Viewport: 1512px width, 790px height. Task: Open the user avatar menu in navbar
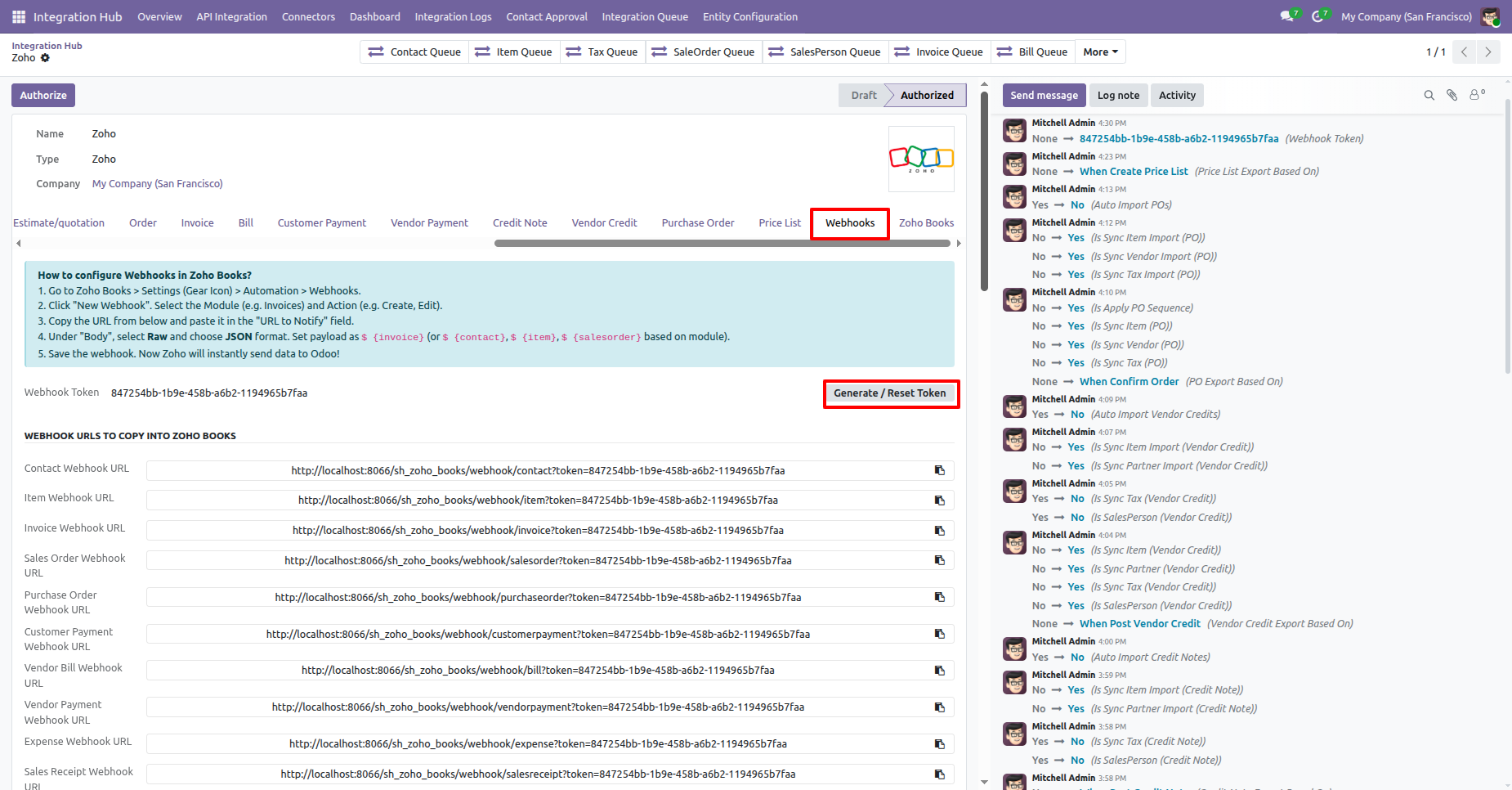pos(1490,16)
